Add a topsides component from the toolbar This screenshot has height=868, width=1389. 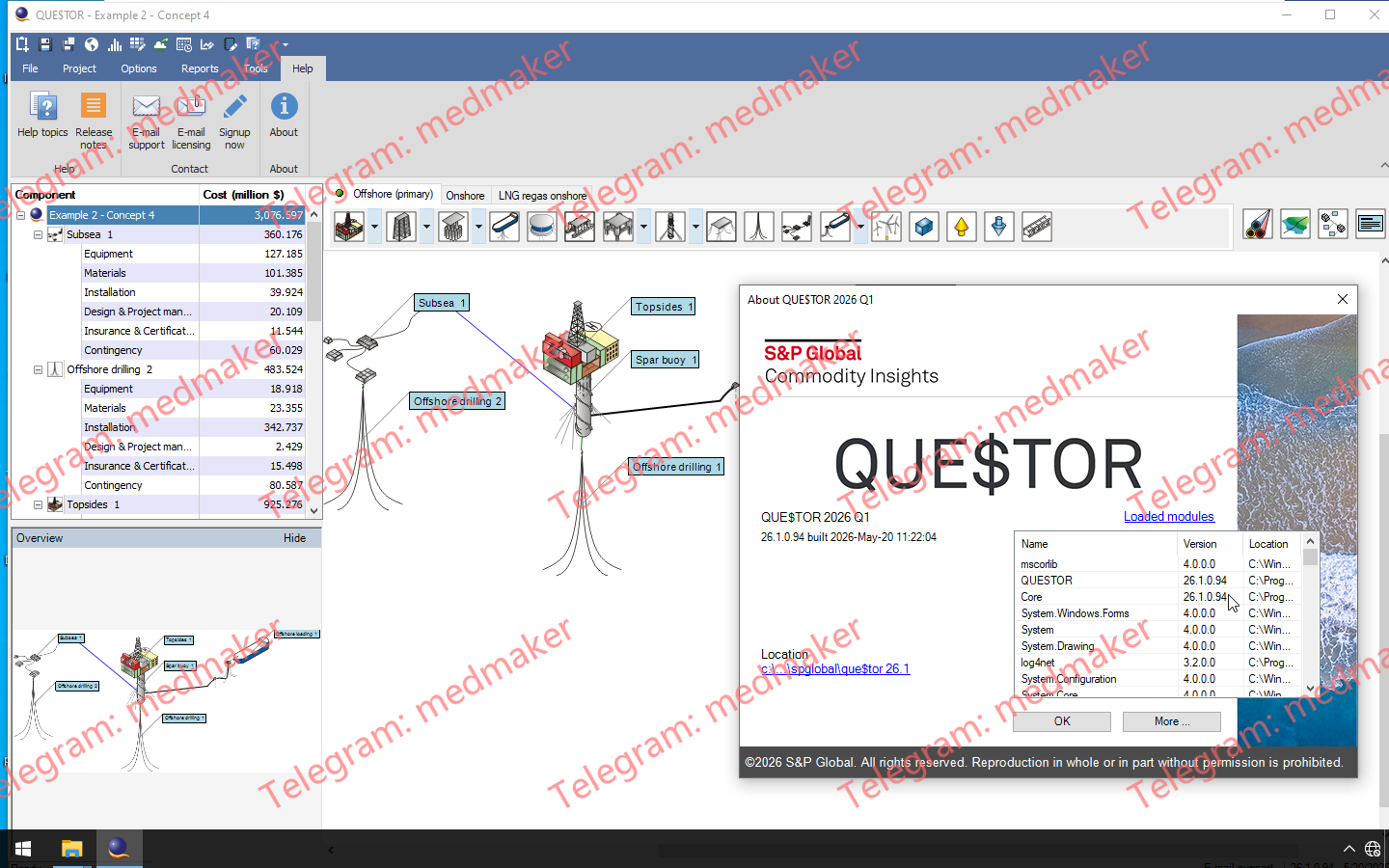pyautogui.click(x=349, y=227)
